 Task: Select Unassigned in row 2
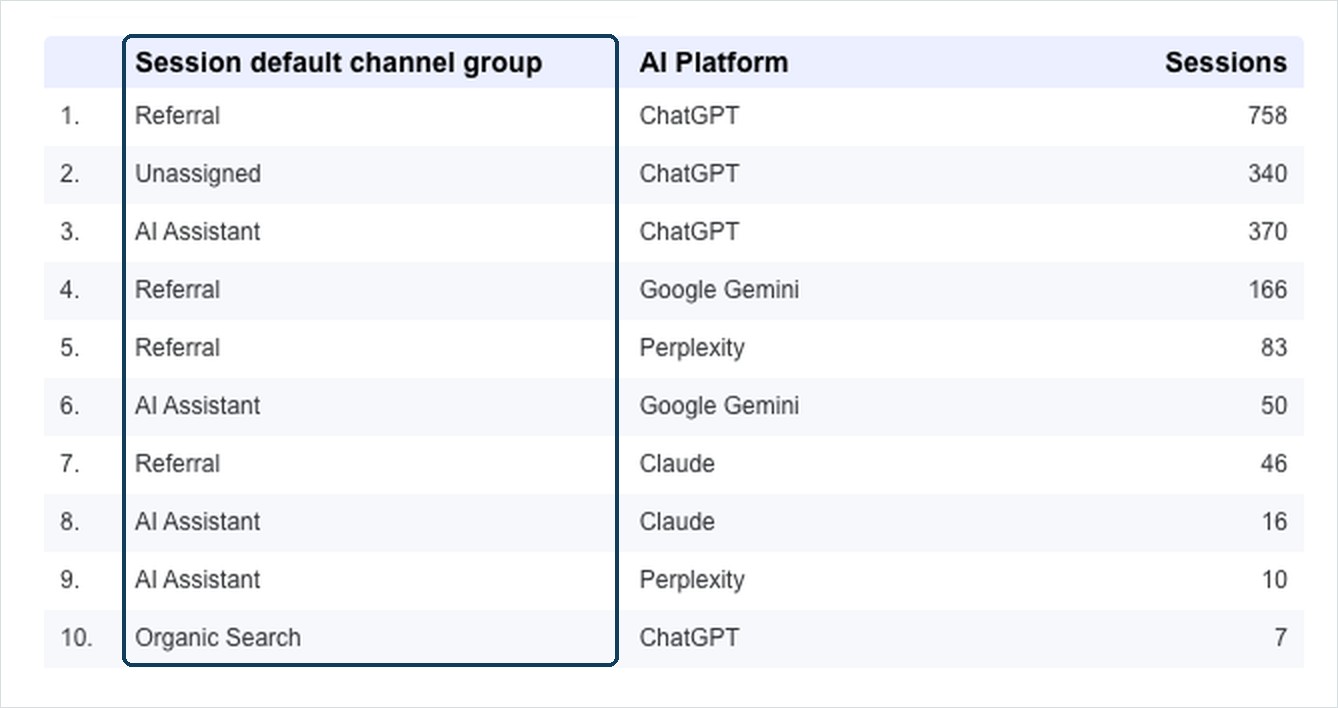click(x=197, y=174)
